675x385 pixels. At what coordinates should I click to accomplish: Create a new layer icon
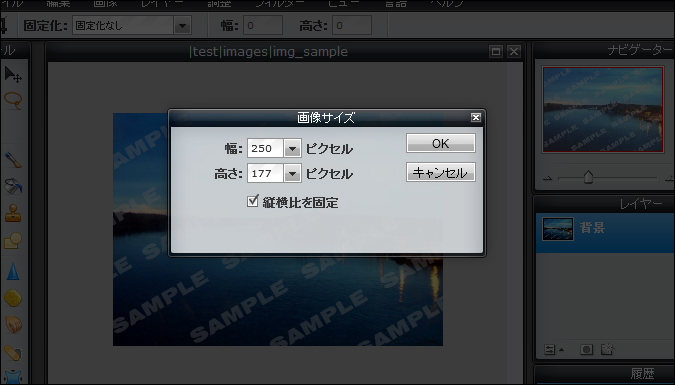607,349
